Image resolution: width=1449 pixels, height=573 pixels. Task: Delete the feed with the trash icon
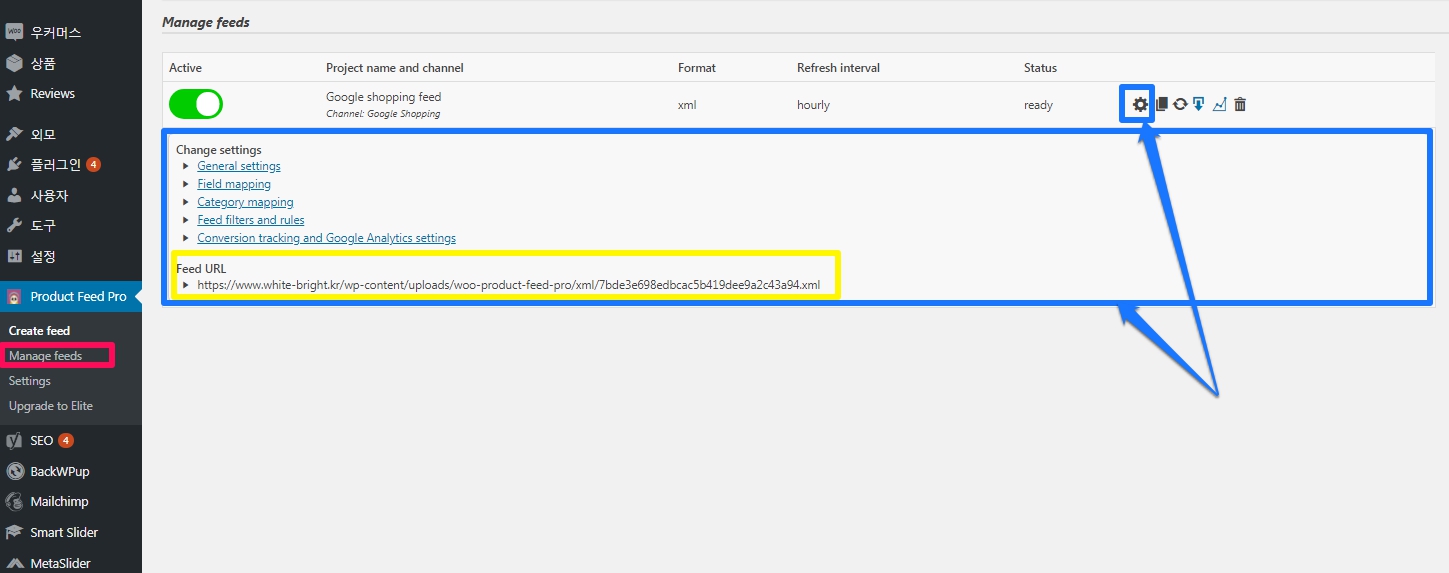(1240, 104)
